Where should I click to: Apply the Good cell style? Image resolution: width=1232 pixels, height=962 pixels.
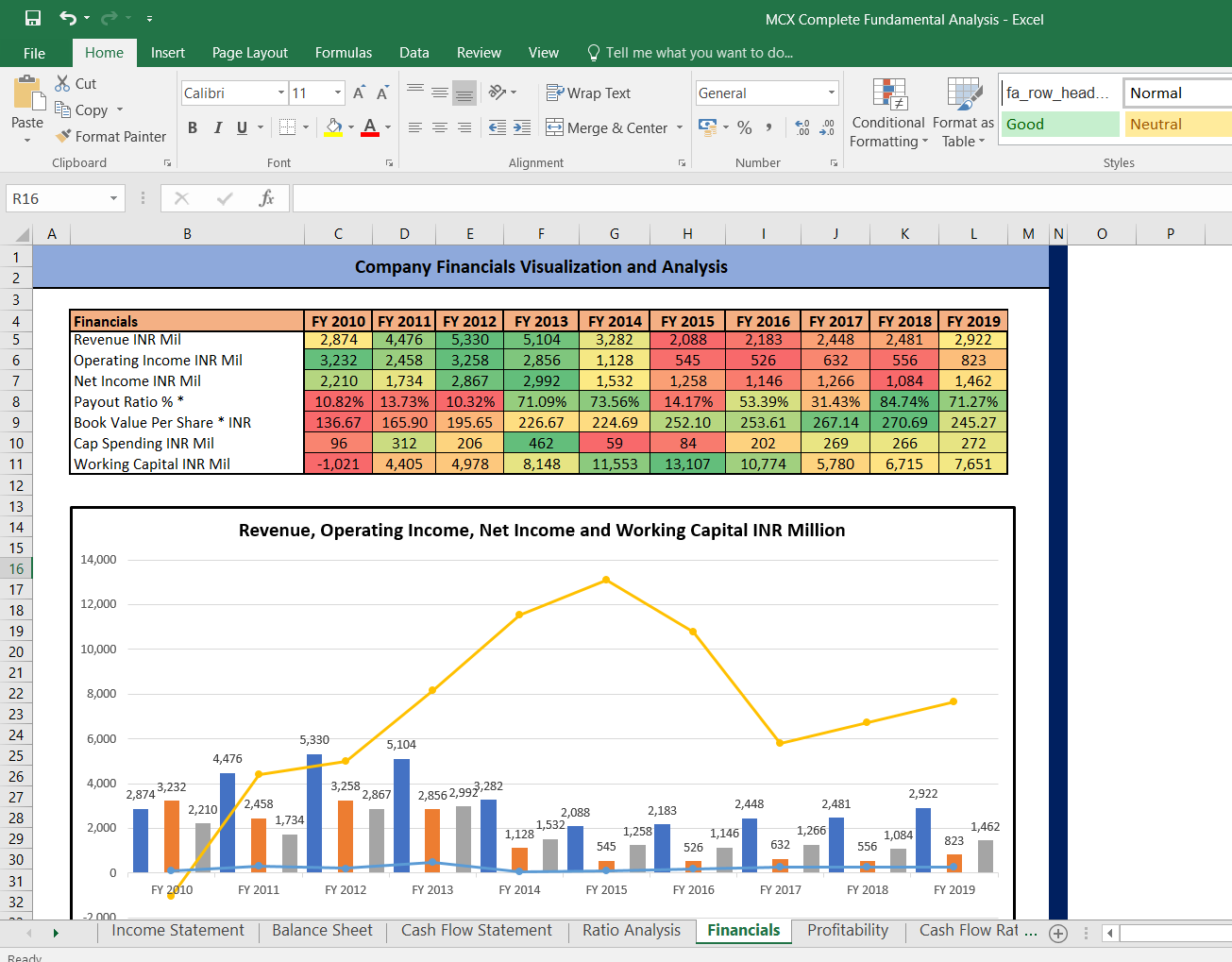(1059, 124)
